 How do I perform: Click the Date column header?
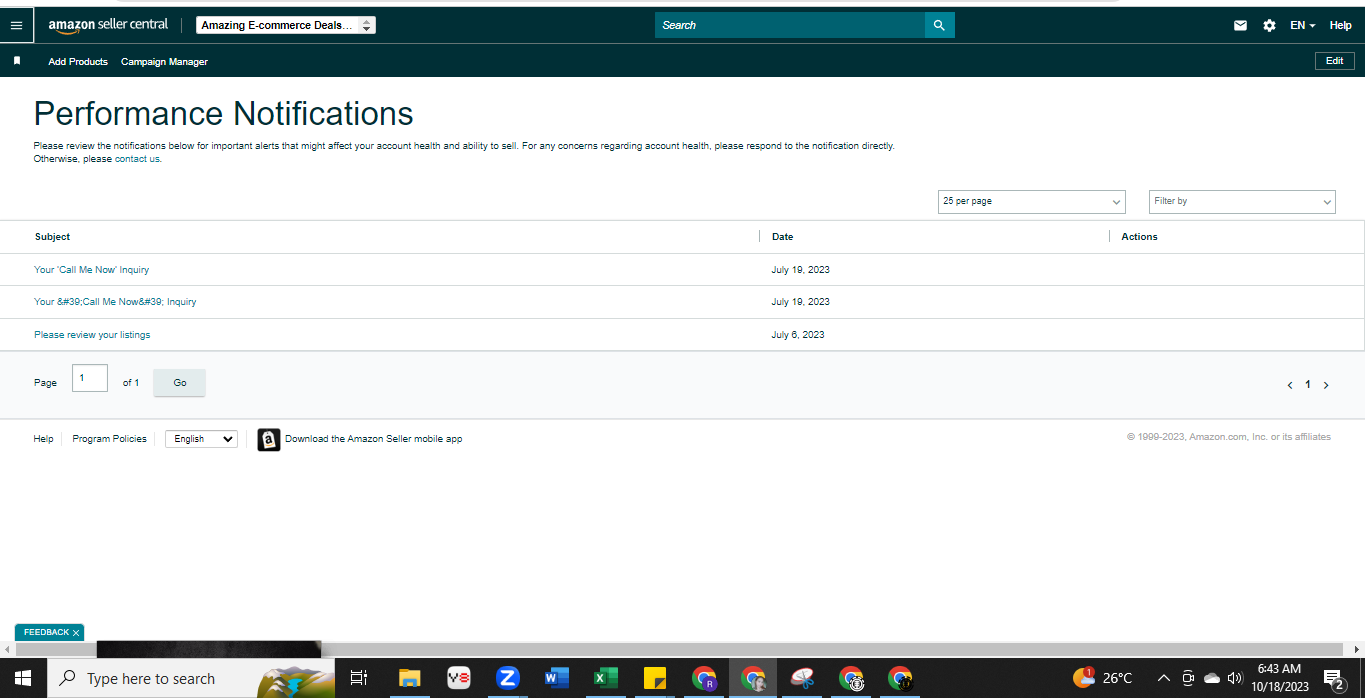(x=782, y=237)
